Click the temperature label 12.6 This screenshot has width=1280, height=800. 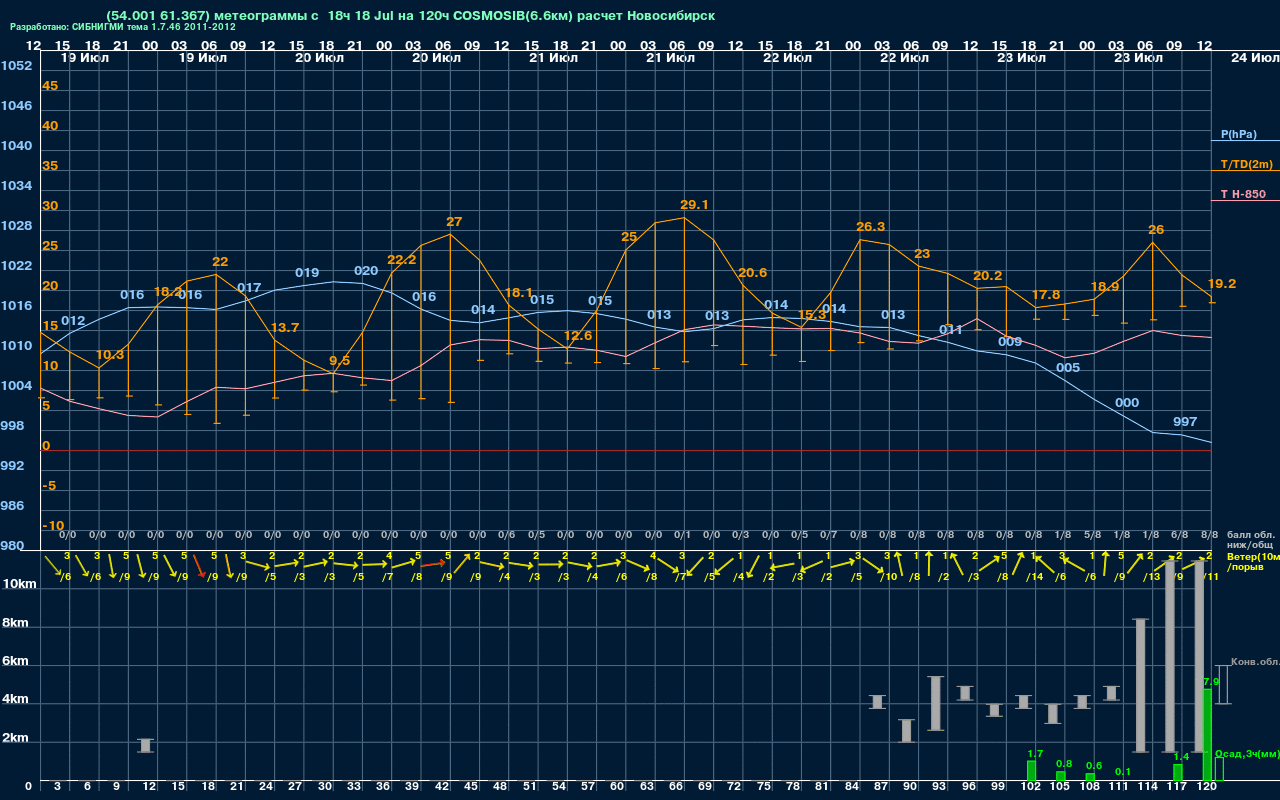pos(578,336)
